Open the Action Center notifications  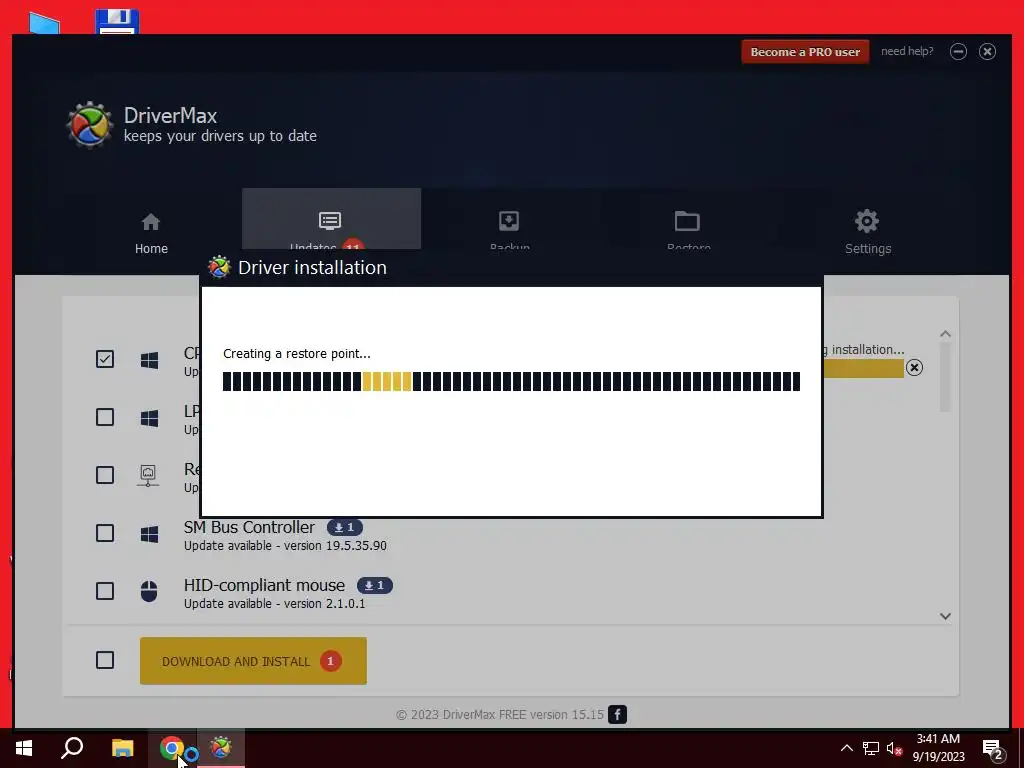(x=993, y=750)
